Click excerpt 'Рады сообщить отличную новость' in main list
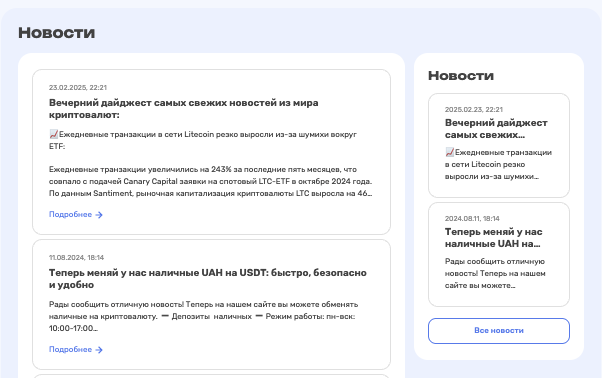 point(203,316)
